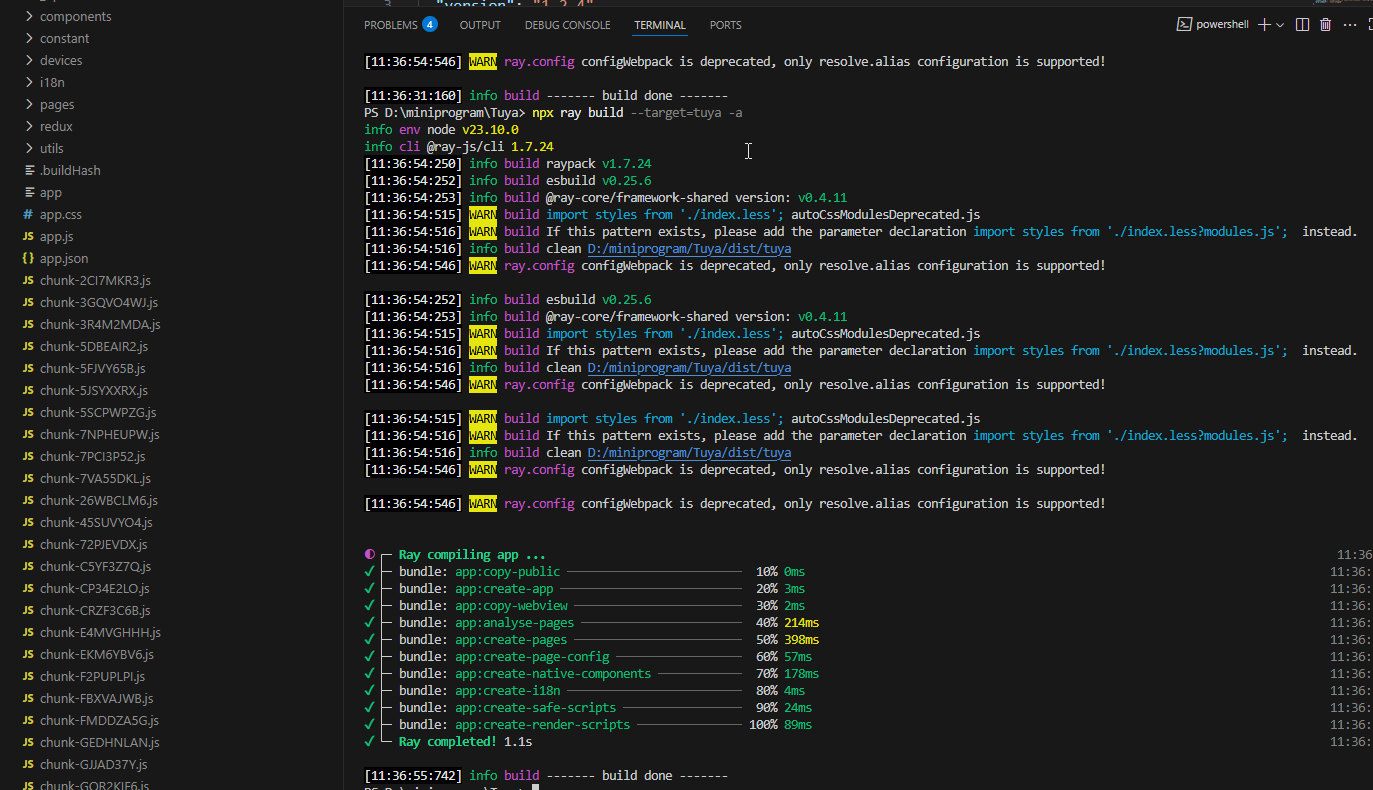Click the JS icon of chunk-5DBEAIR2.js

pyautogui.click(x=28, y=346)
